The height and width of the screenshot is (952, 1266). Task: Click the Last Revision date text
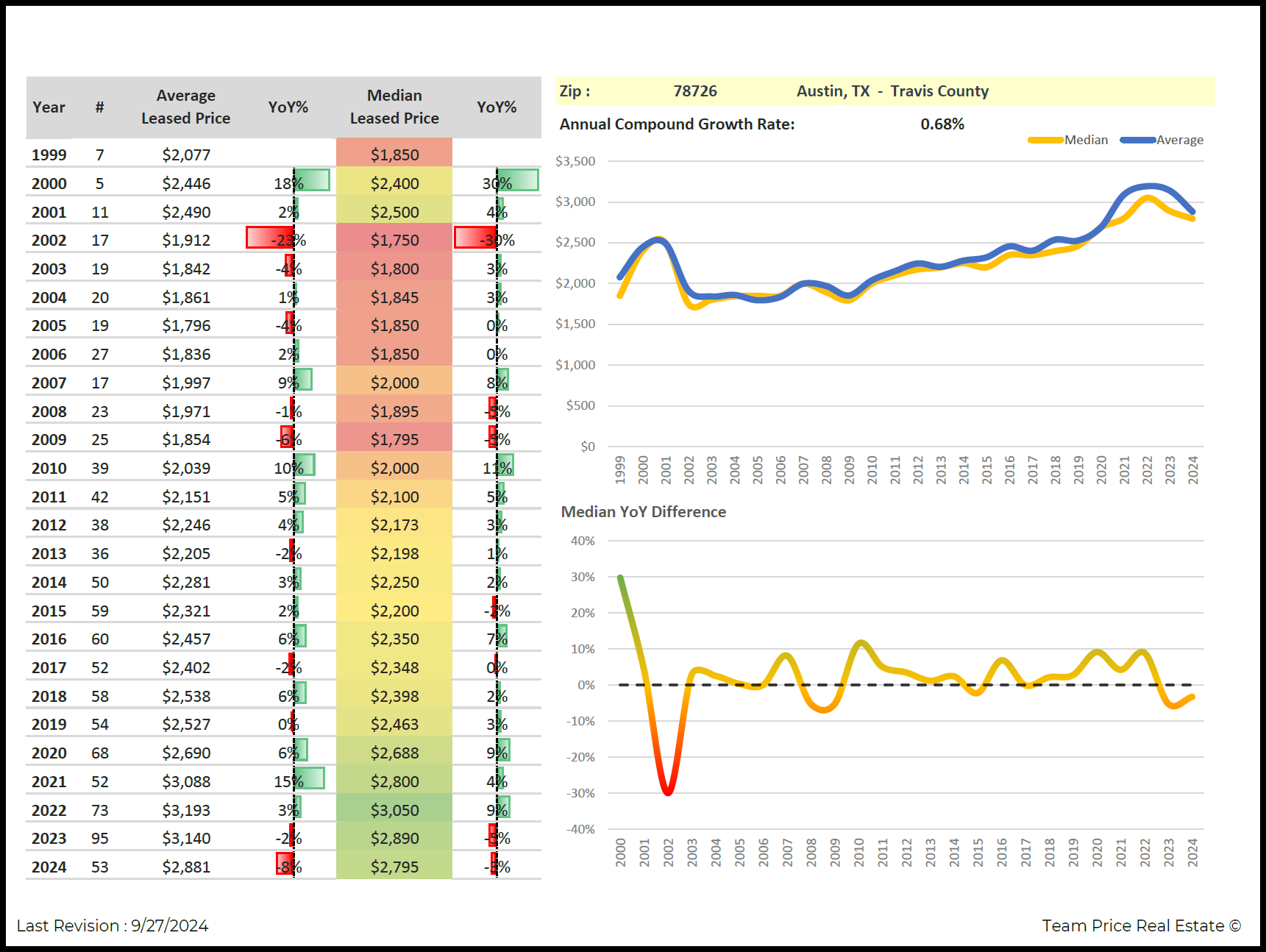tap(113, 926)
